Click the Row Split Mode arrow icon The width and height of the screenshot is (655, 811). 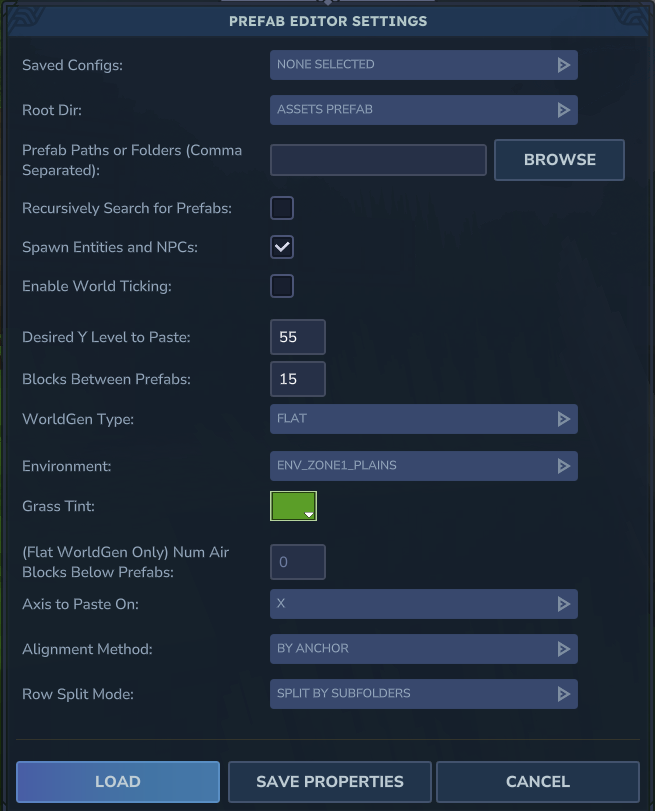[x=563, y=694]
